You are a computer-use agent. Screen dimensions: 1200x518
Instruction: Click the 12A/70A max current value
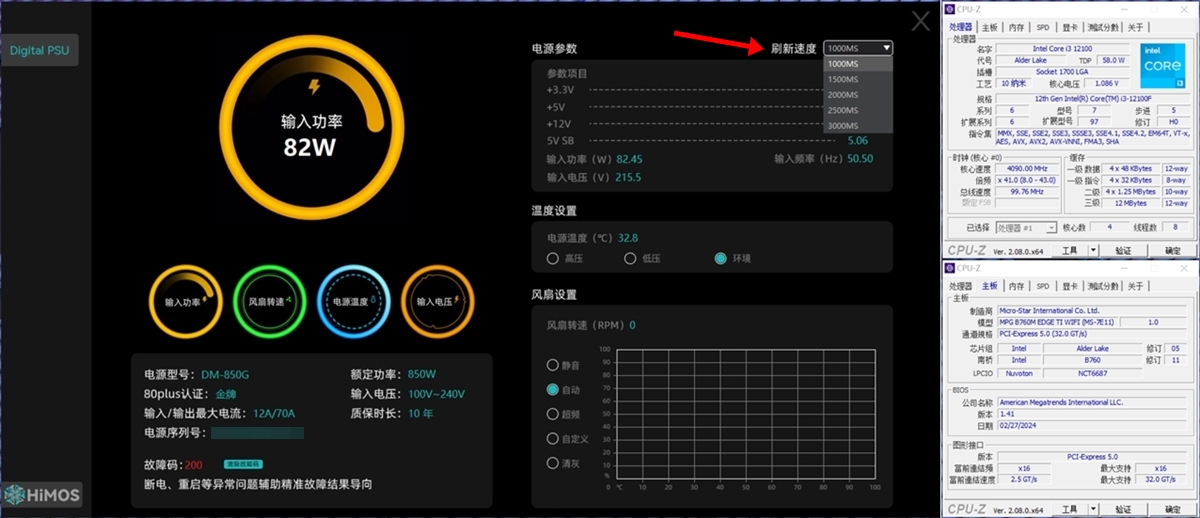pyautogui.click(x=274, y=413)
